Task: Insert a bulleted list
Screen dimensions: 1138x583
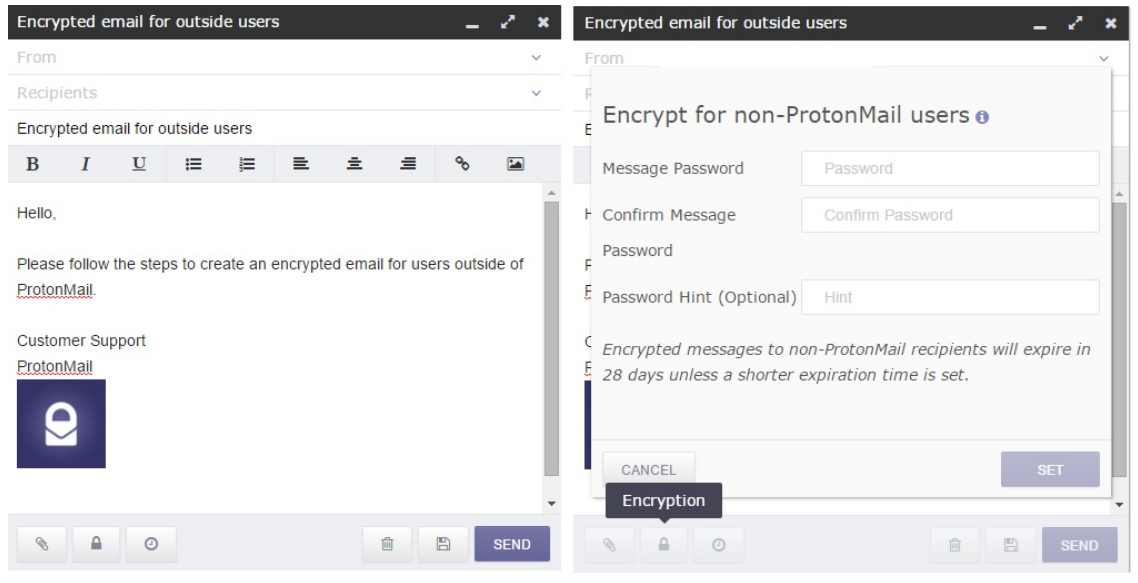Action: point(191,164)
